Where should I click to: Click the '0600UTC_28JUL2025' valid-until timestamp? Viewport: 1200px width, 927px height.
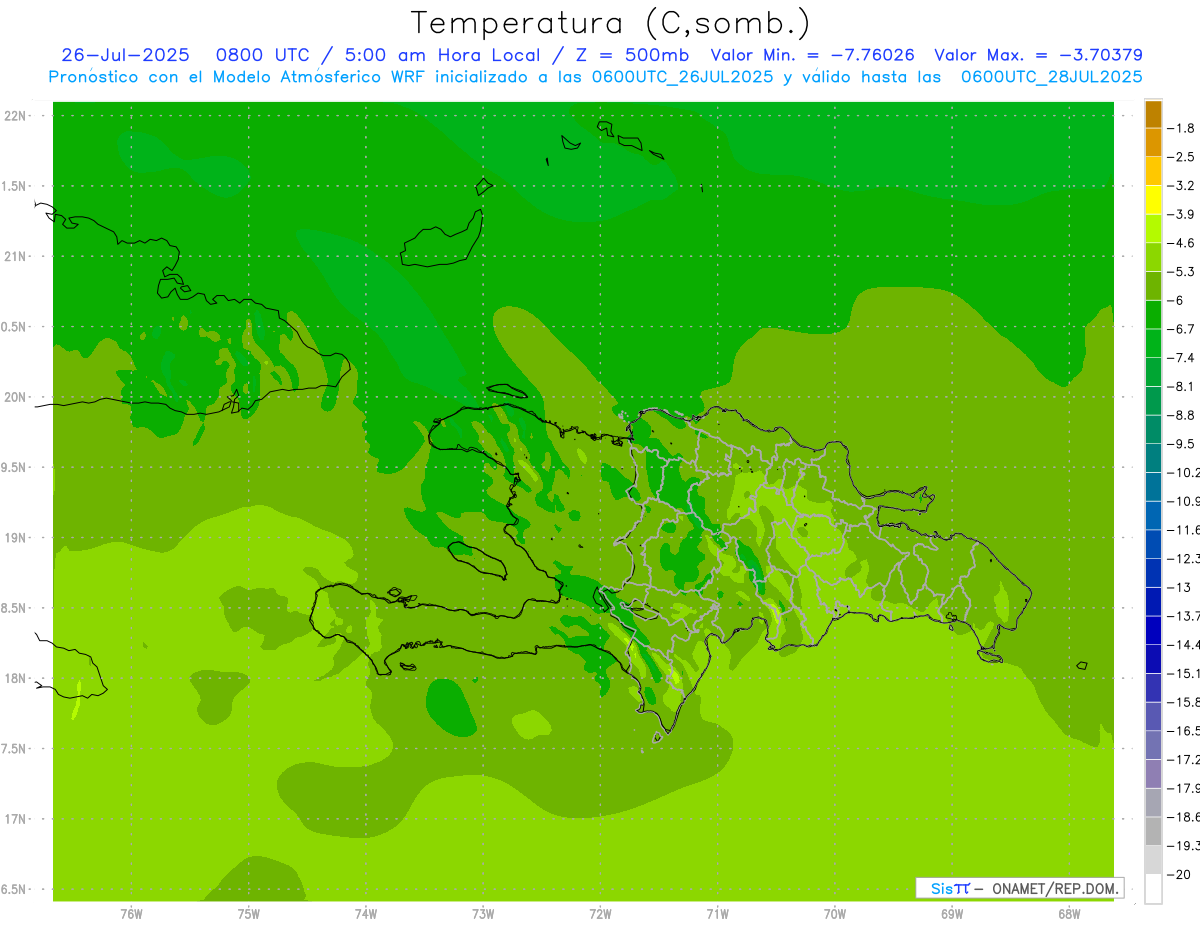pos(1052,77)
